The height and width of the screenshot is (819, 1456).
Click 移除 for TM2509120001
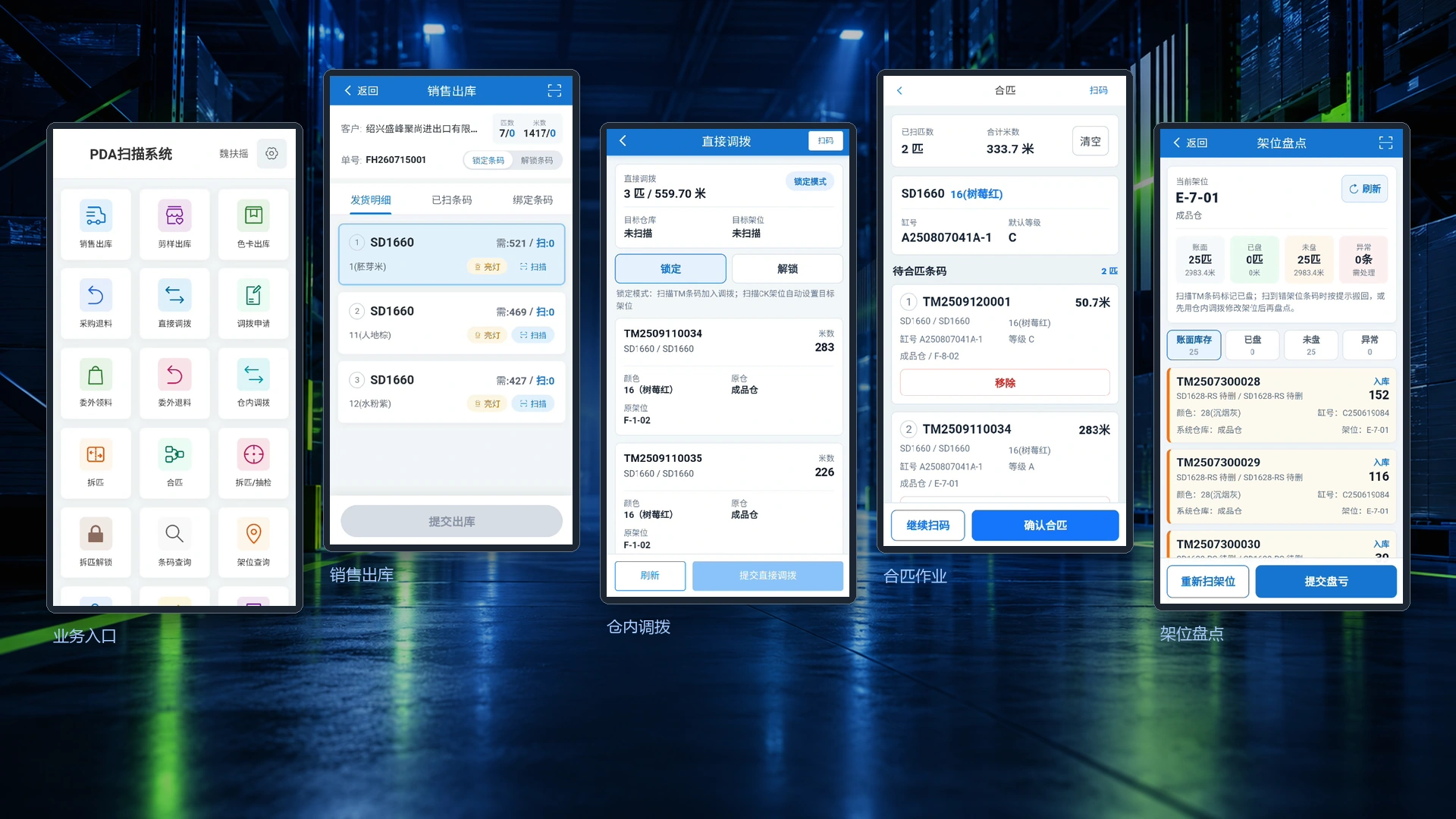pyautogui.click(x=1005, y=383)
